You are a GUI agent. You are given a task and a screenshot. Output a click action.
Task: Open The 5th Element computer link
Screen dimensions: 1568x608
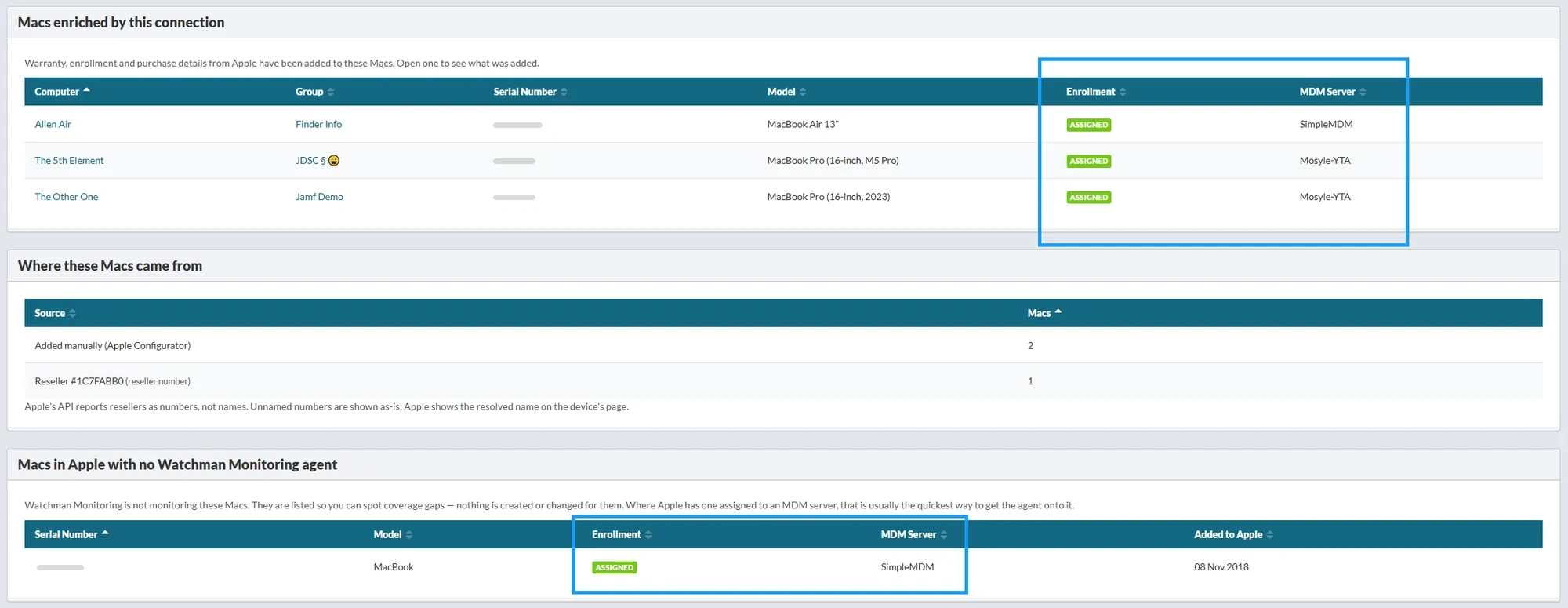click(x=69, y=160)
